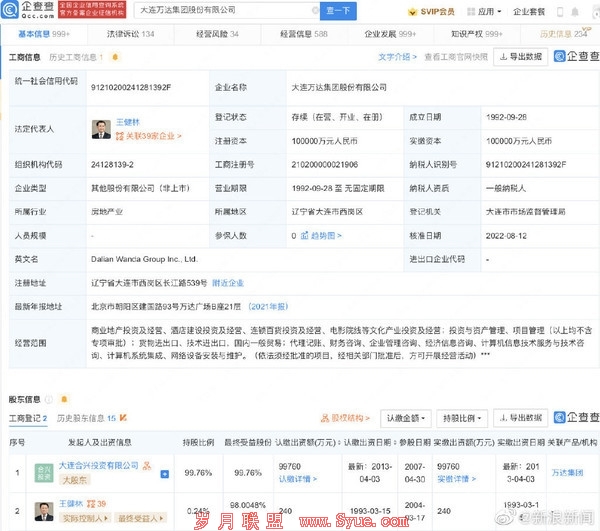The height and width of the screenshot is (531, 600).
Task: Select the 历史股东信息 15 tab
Action: [86, 418]
